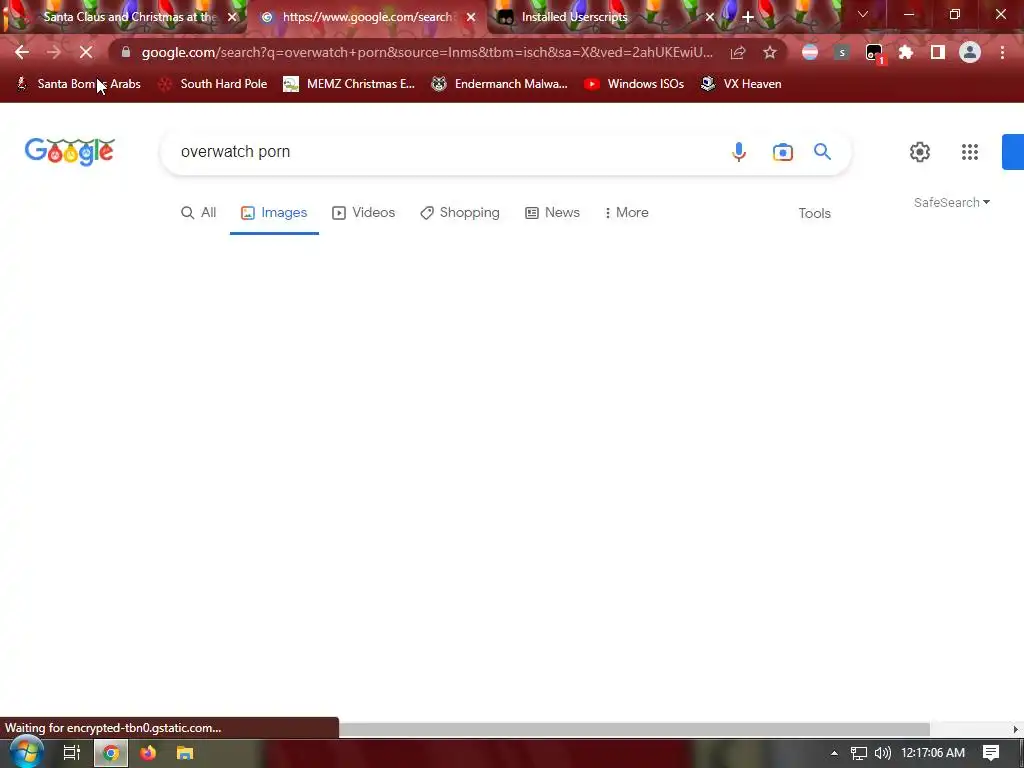The height and width of the screenshot is (768, 1024).
Task: Open the More search categories menu
Action: click(x=626, y=212)
